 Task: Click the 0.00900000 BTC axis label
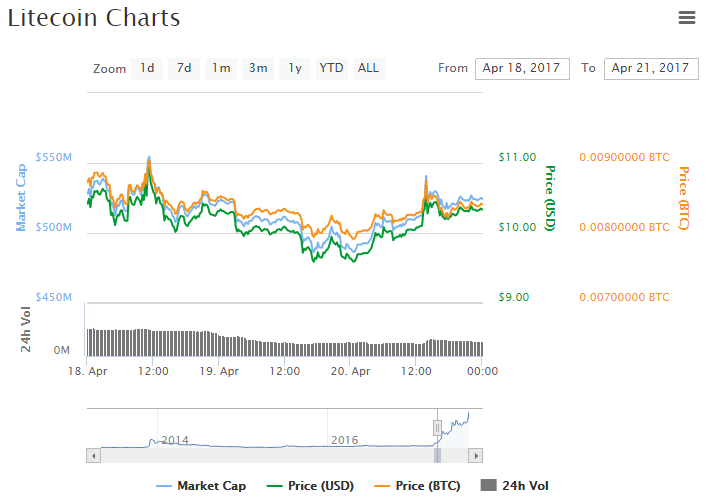pyautogui.click(x=624, y=157)
